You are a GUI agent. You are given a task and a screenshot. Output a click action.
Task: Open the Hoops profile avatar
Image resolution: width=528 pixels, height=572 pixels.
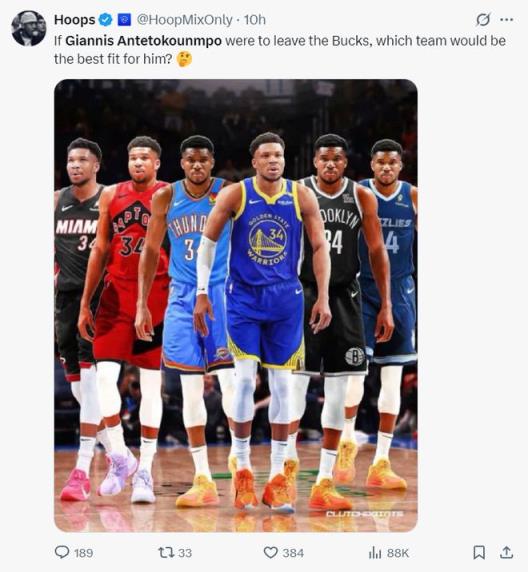point(29,28)
